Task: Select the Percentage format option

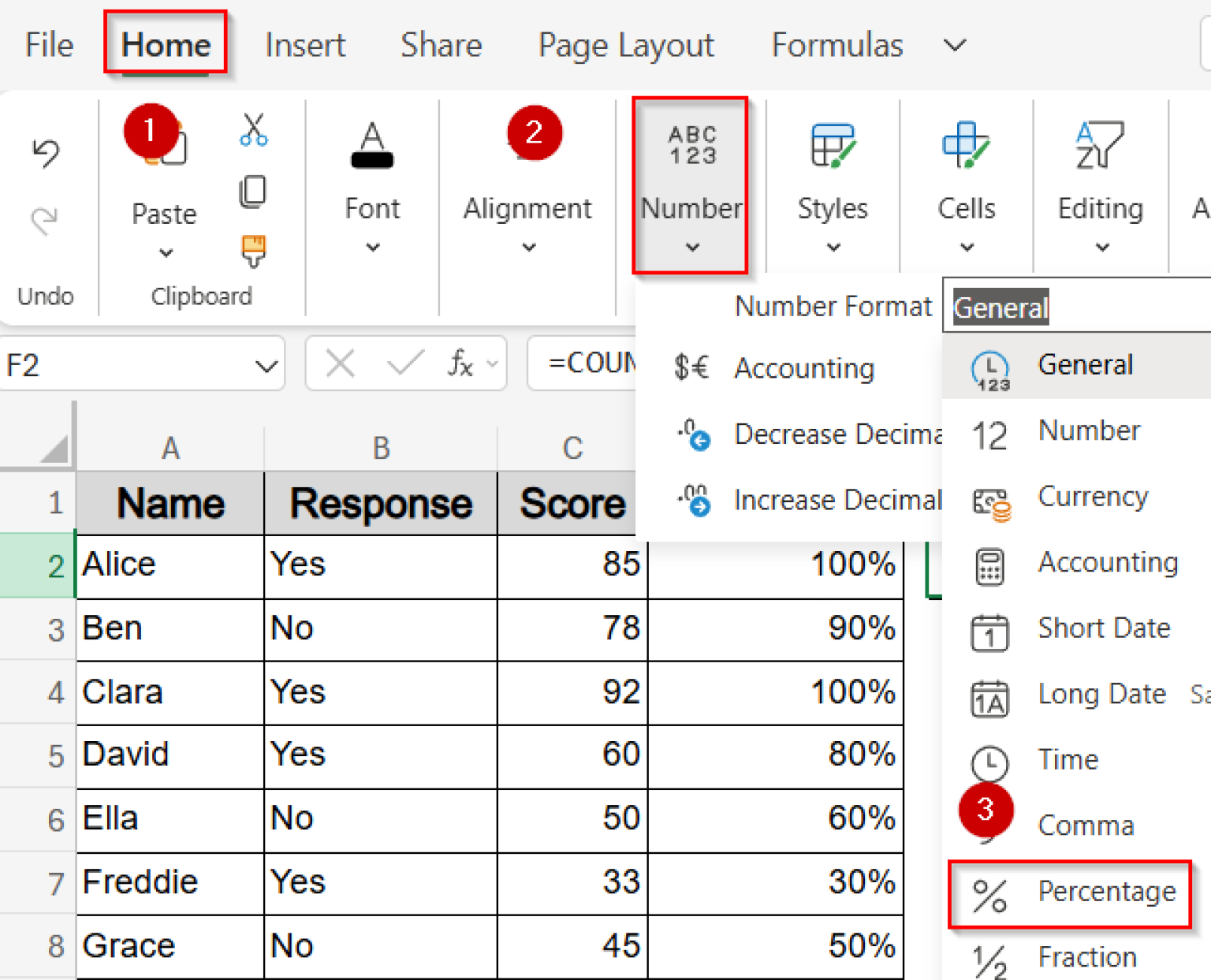Action: pos(1107,891)
